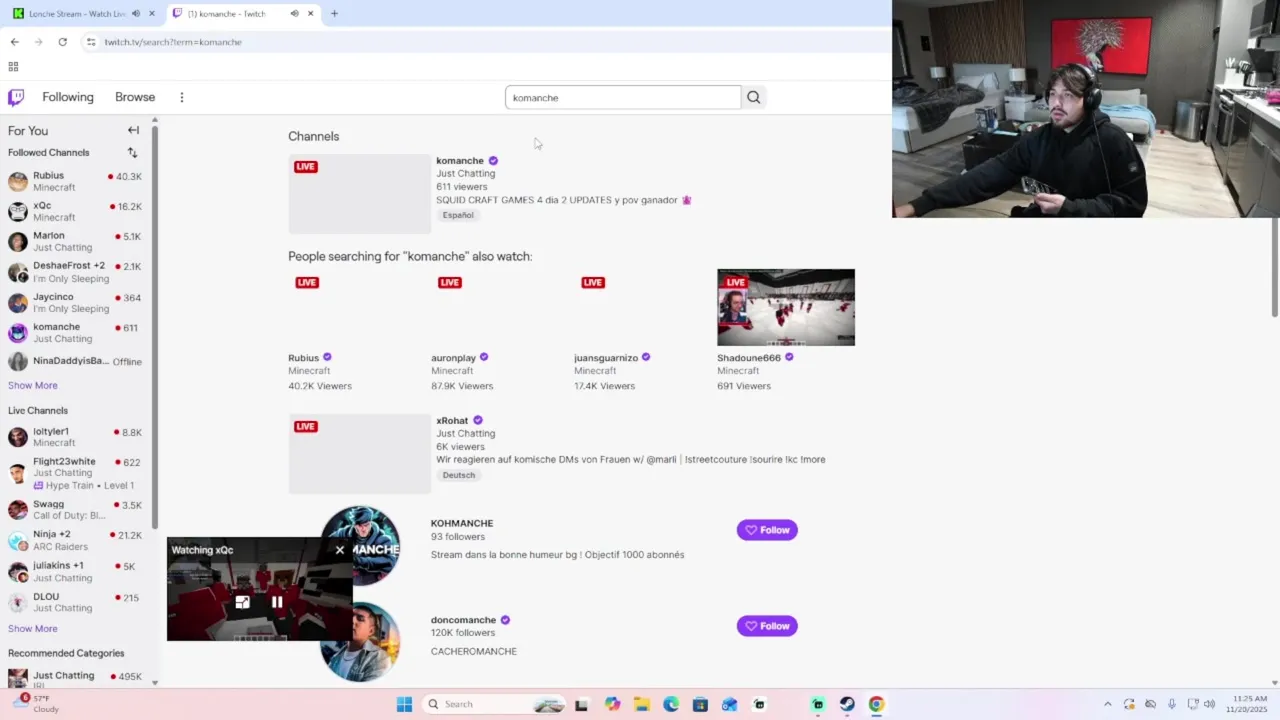Collapse the For You sidebar
Screen dimensions: 1280x720
(133, 130)
